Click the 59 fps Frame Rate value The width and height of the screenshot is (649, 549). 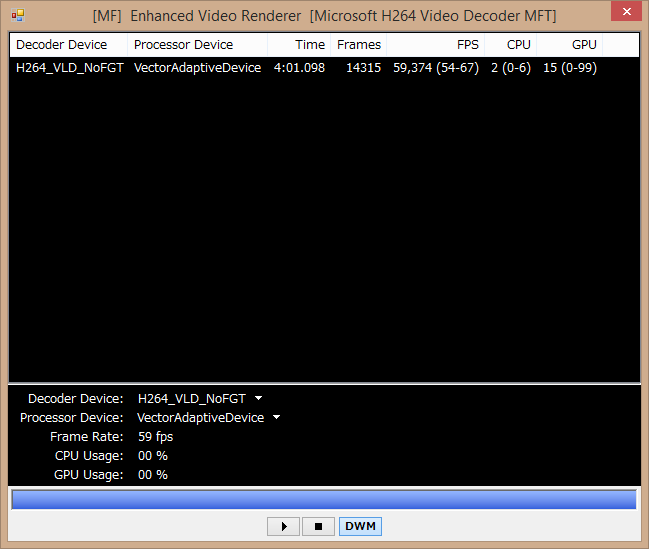click(x=156, y=437)
